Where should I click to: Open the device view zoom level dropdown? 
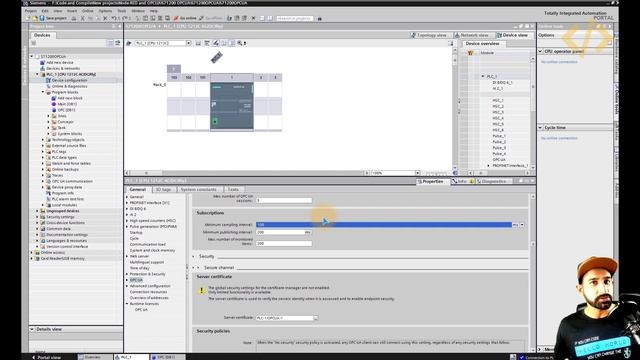tap(418, 173)
